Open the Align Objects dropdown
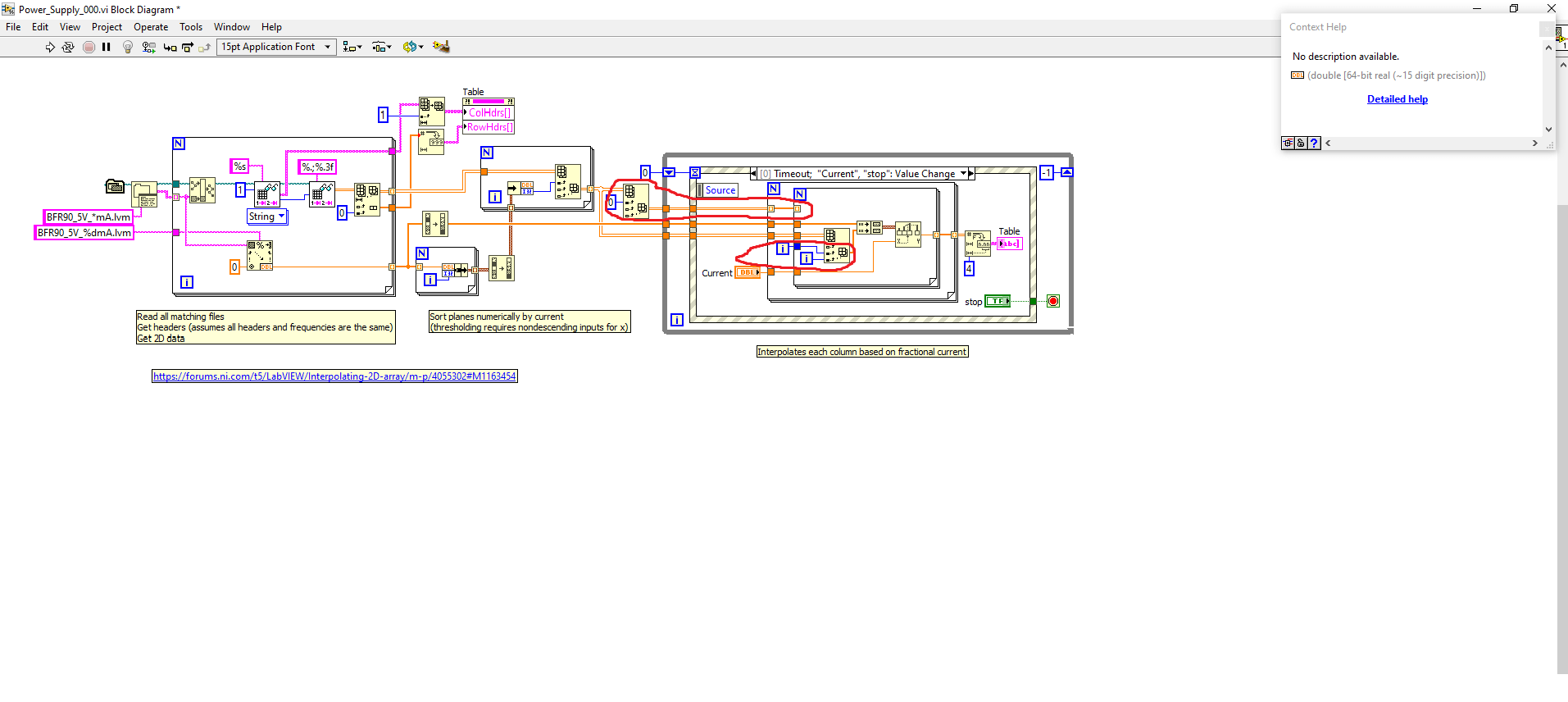The image size is (1568, 702). tap(352, 47)
